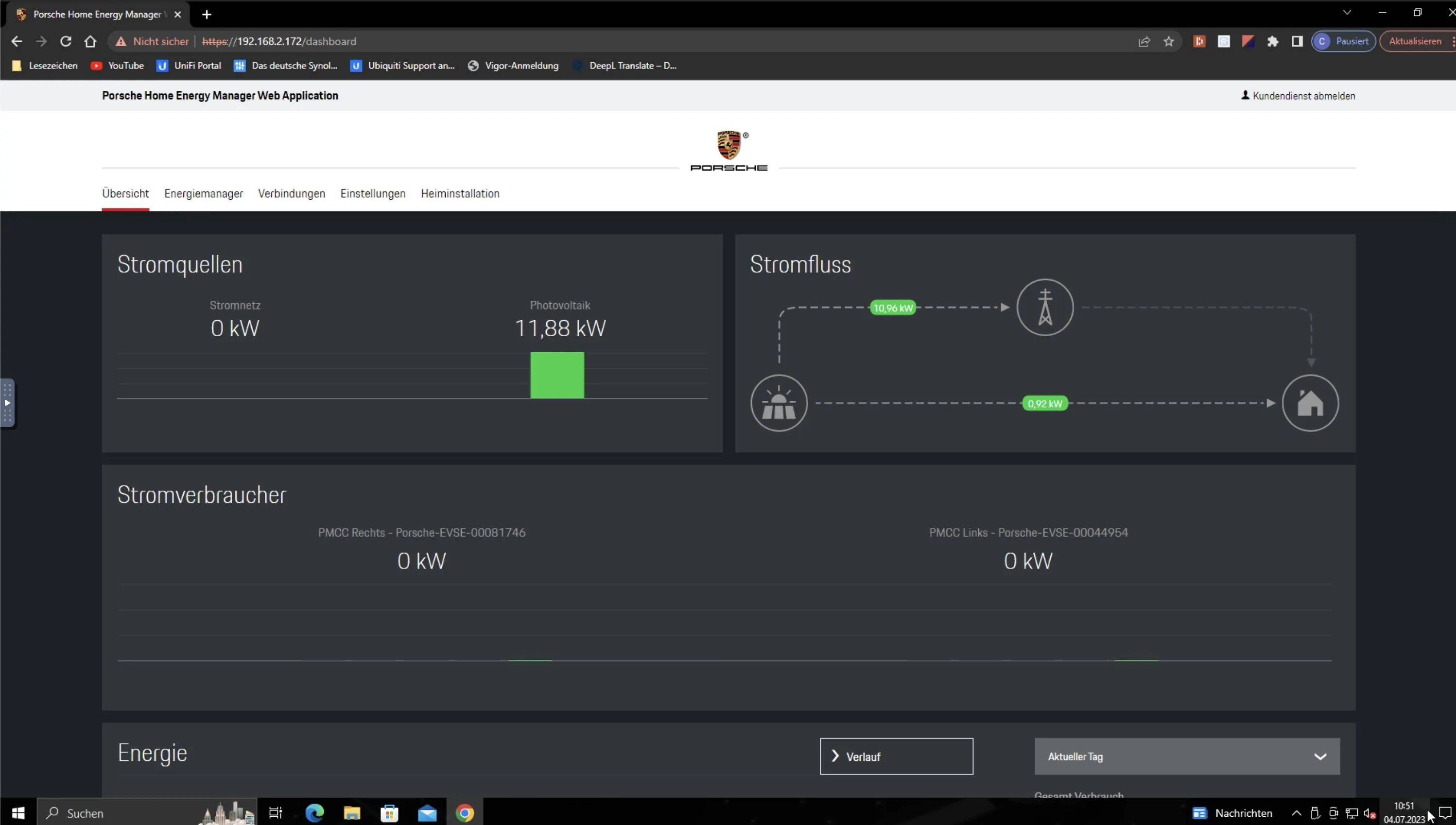Click the Stromnetz 0 kW value

235,328
